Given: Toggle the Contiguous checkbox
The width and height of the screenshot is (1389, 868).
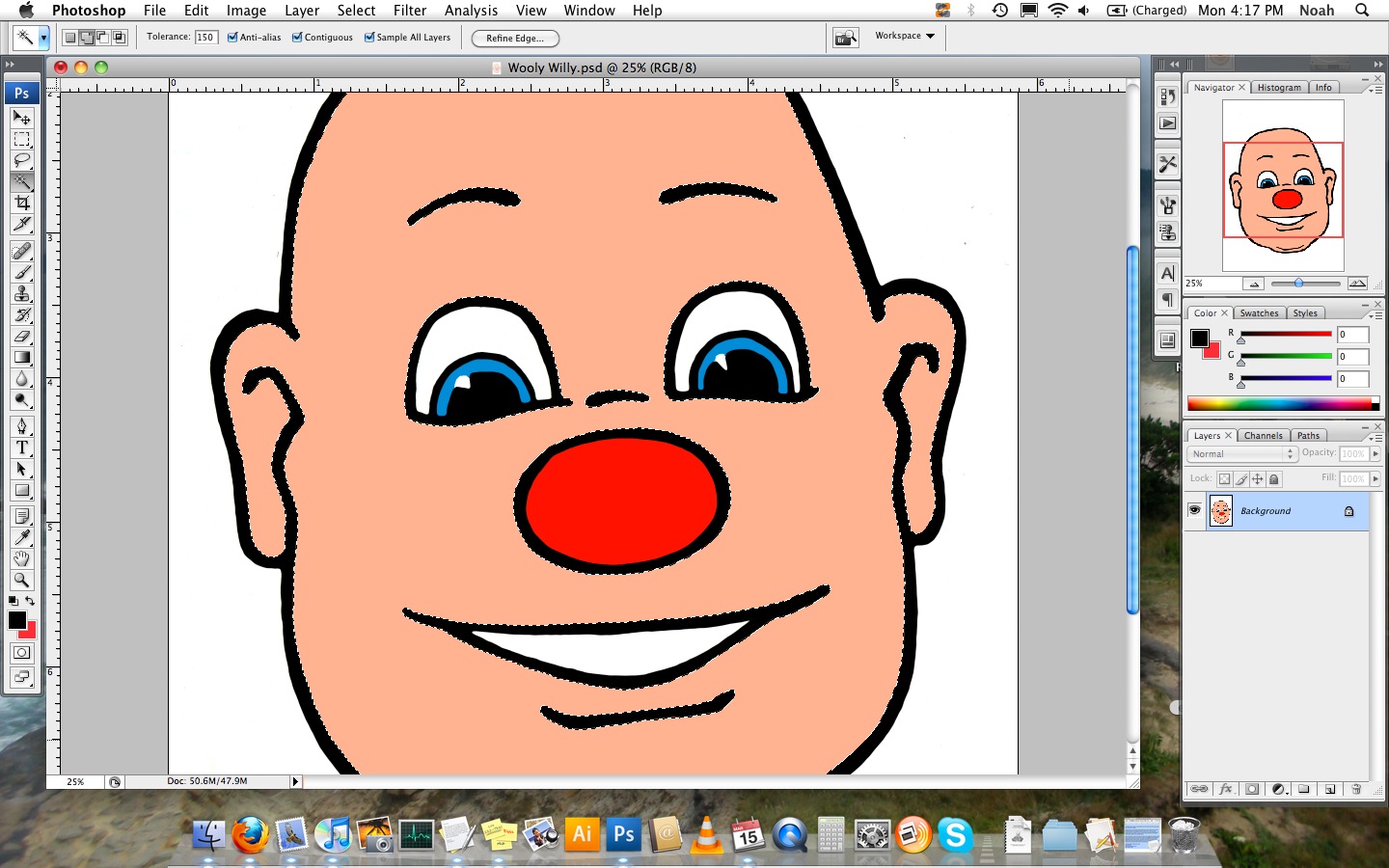Looking at the screenshot, I should 297,38.
